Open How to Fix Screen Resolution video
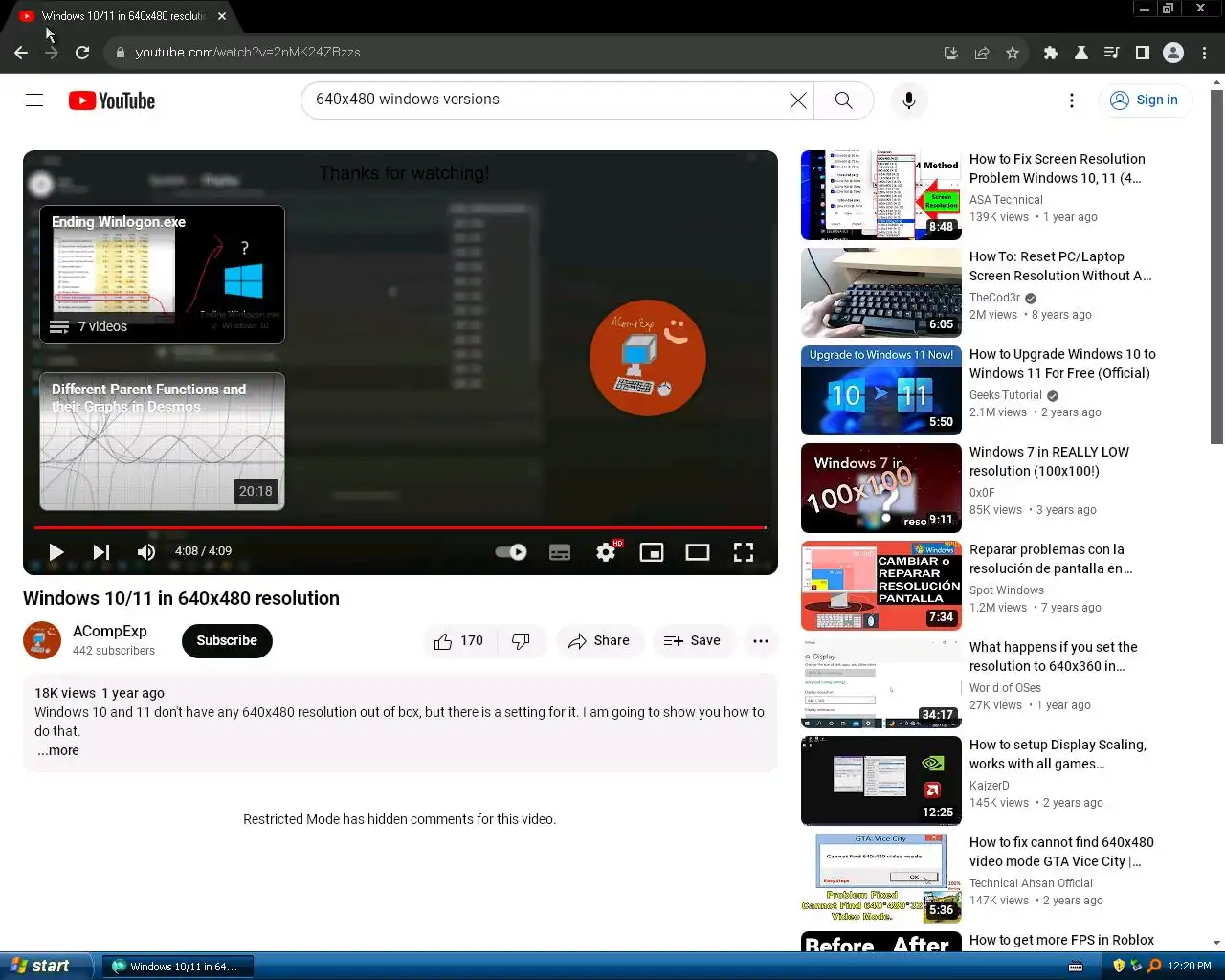The height and width of the screenshot is (980, 1225). tap(1057, 168)
